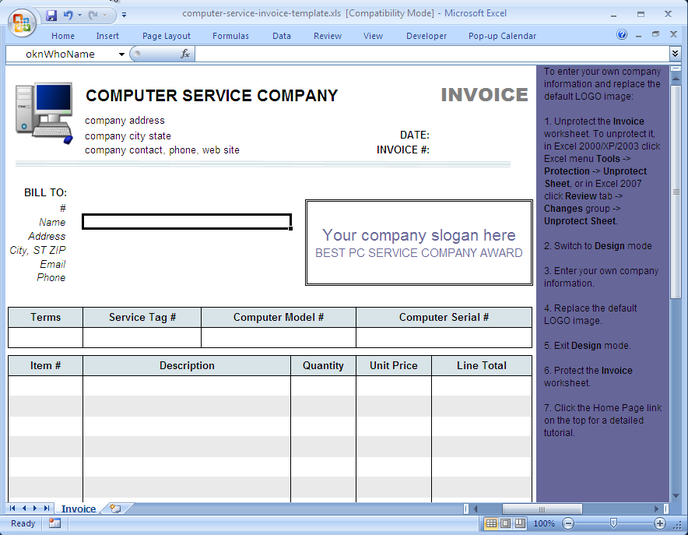Go to next sheet navigation arrow

pos(35,508)
